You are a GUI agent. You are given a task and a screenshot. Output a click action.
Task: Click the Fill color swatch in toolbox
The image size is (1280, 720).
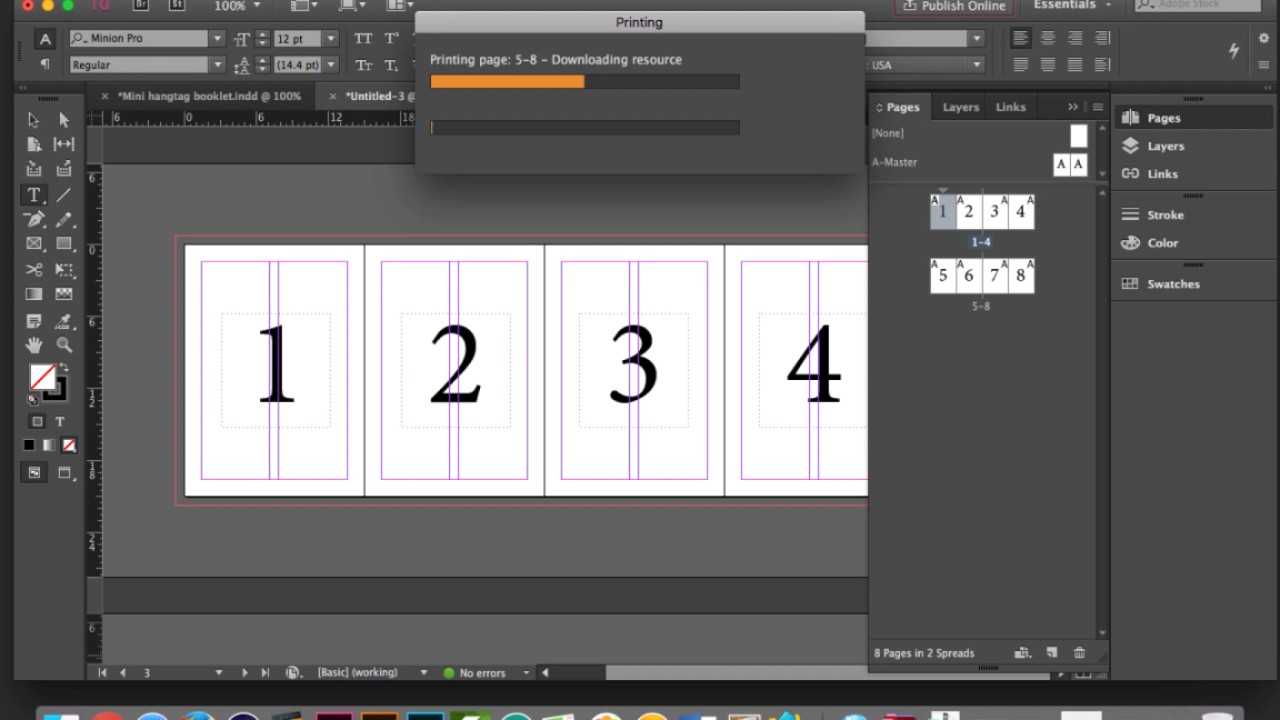click(42, 377)
